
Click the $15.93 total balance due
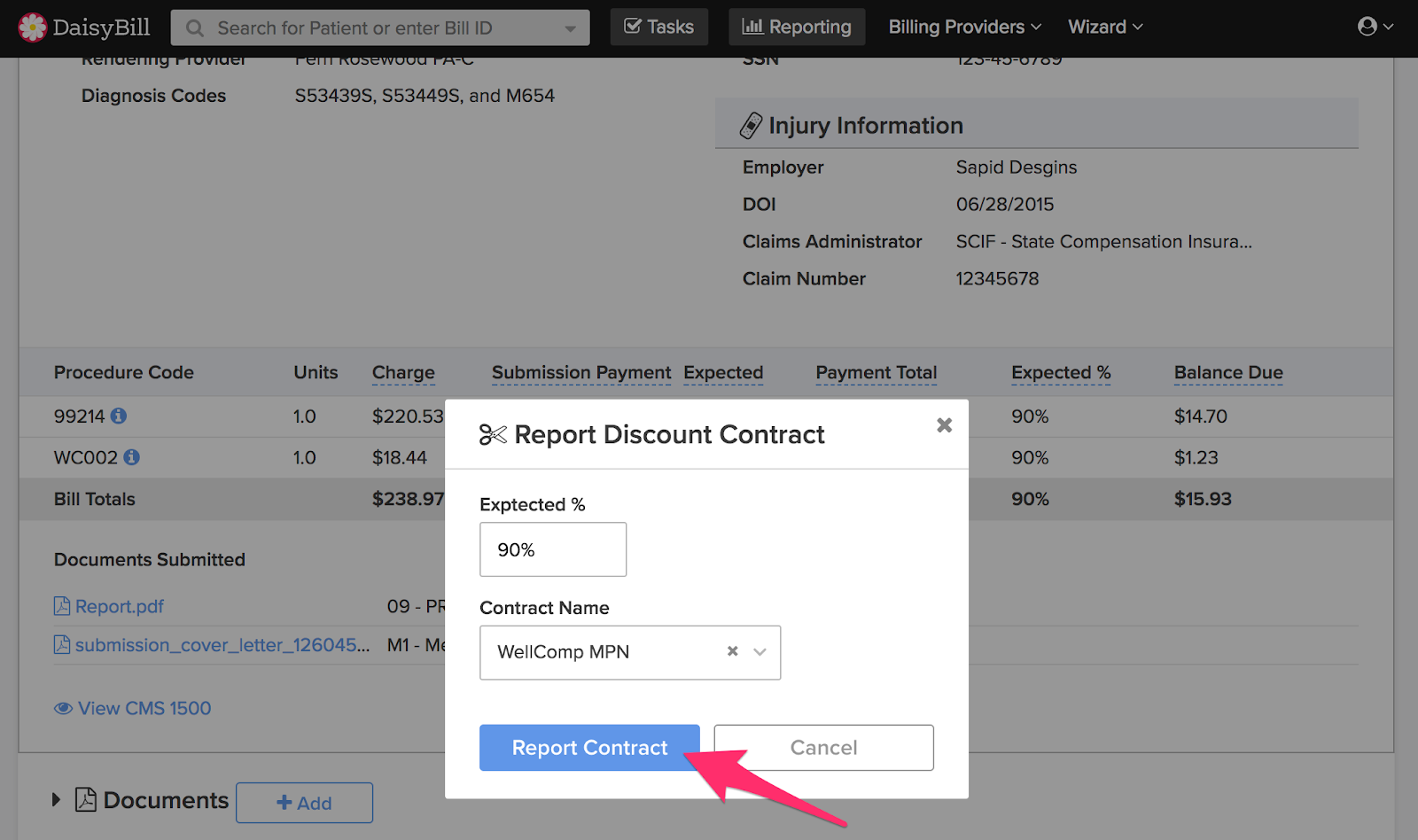pos(1203,499)
